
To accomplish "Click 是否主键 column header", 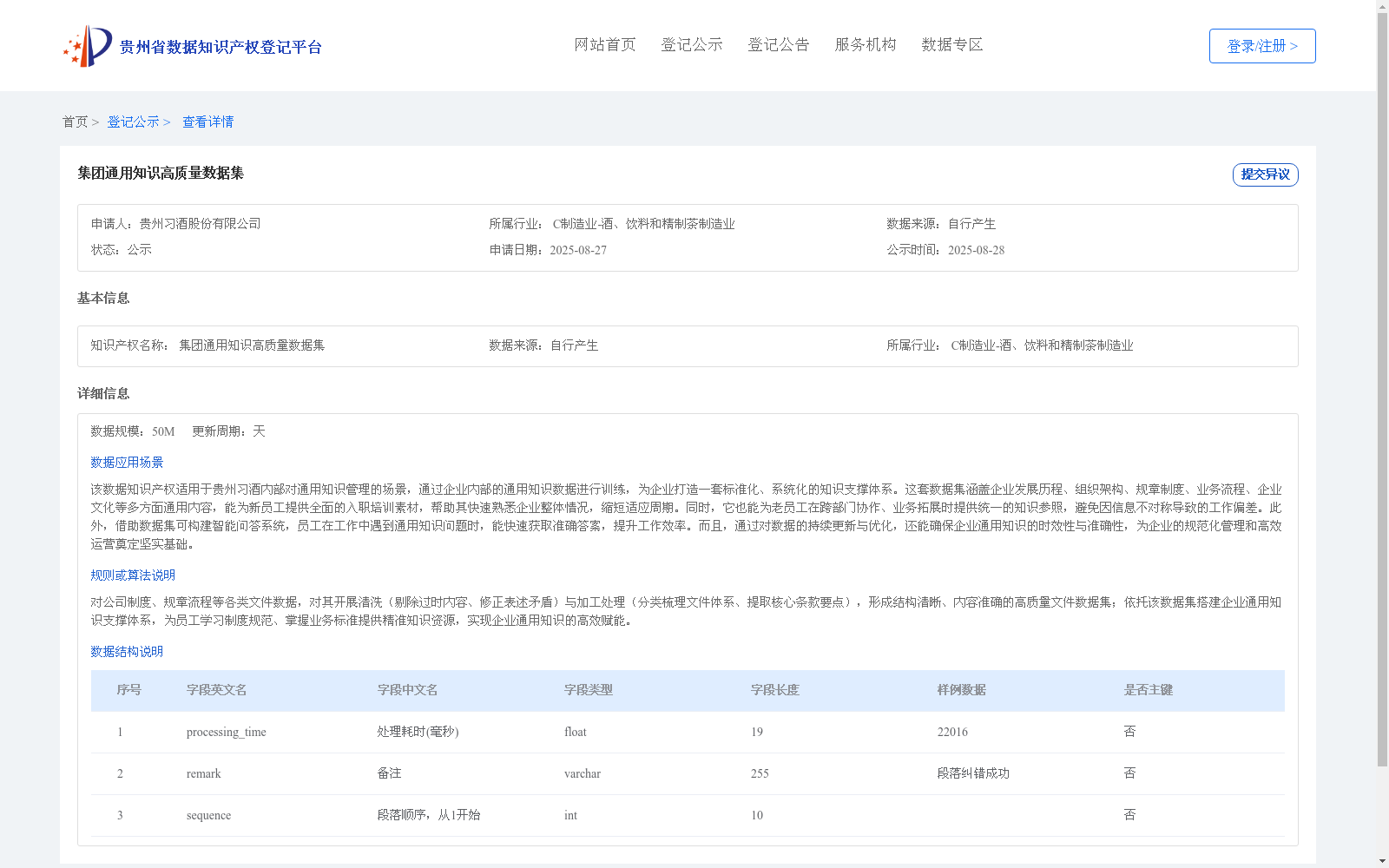I will [1149, 690].
